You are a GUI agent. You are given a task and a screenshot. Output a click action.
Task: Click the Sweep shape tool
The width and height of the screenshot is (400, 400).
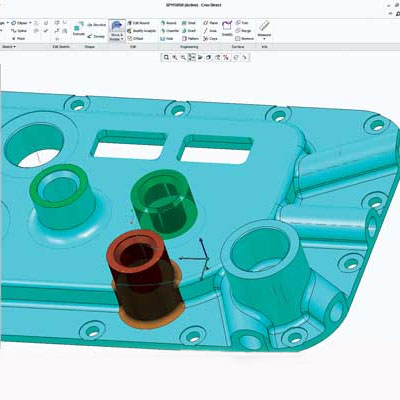96,36
